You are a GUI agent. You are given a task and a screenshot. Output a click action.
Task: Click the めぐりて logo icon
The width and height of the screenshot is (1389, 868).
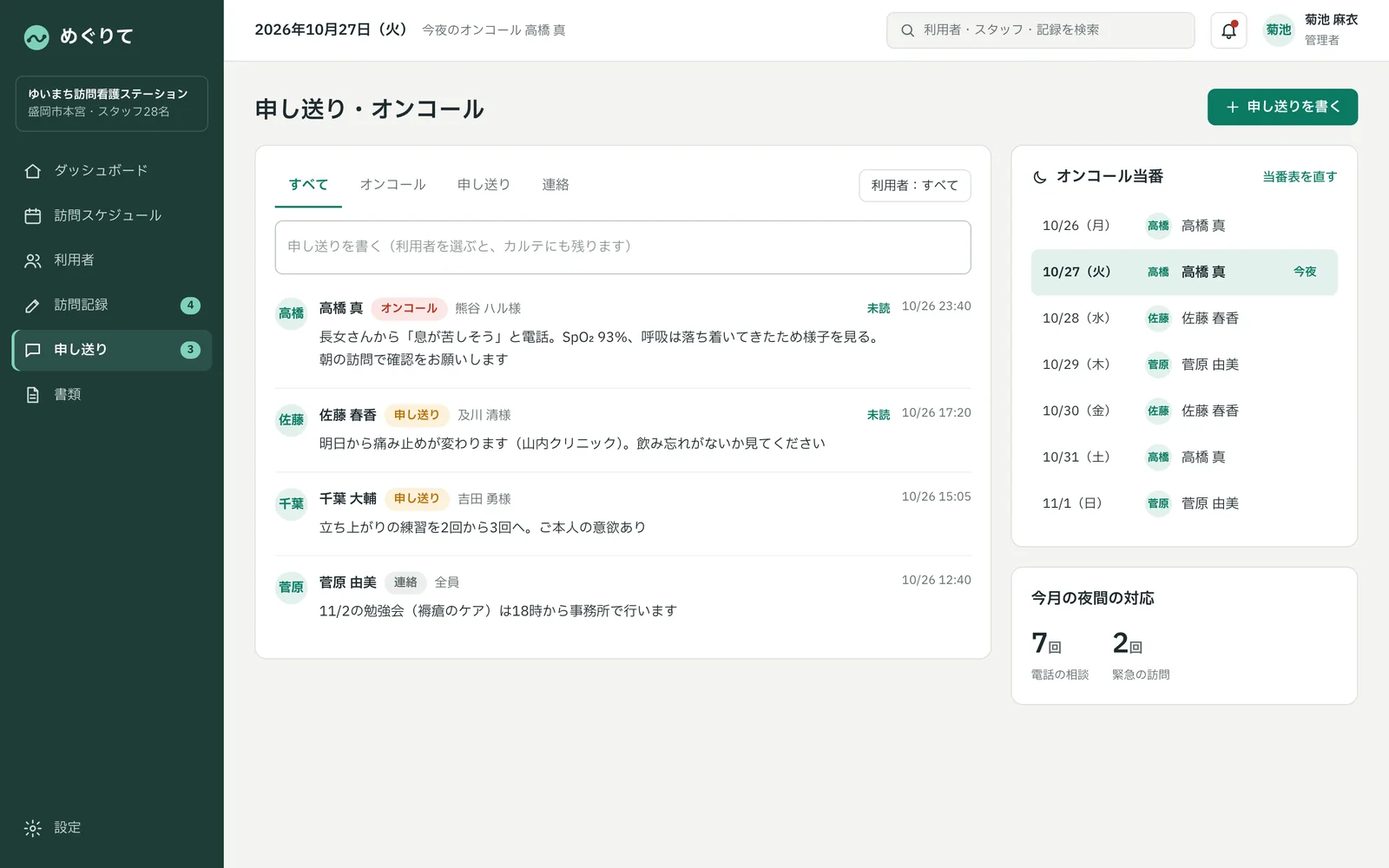pyautogui.click(x=36, y=36)
